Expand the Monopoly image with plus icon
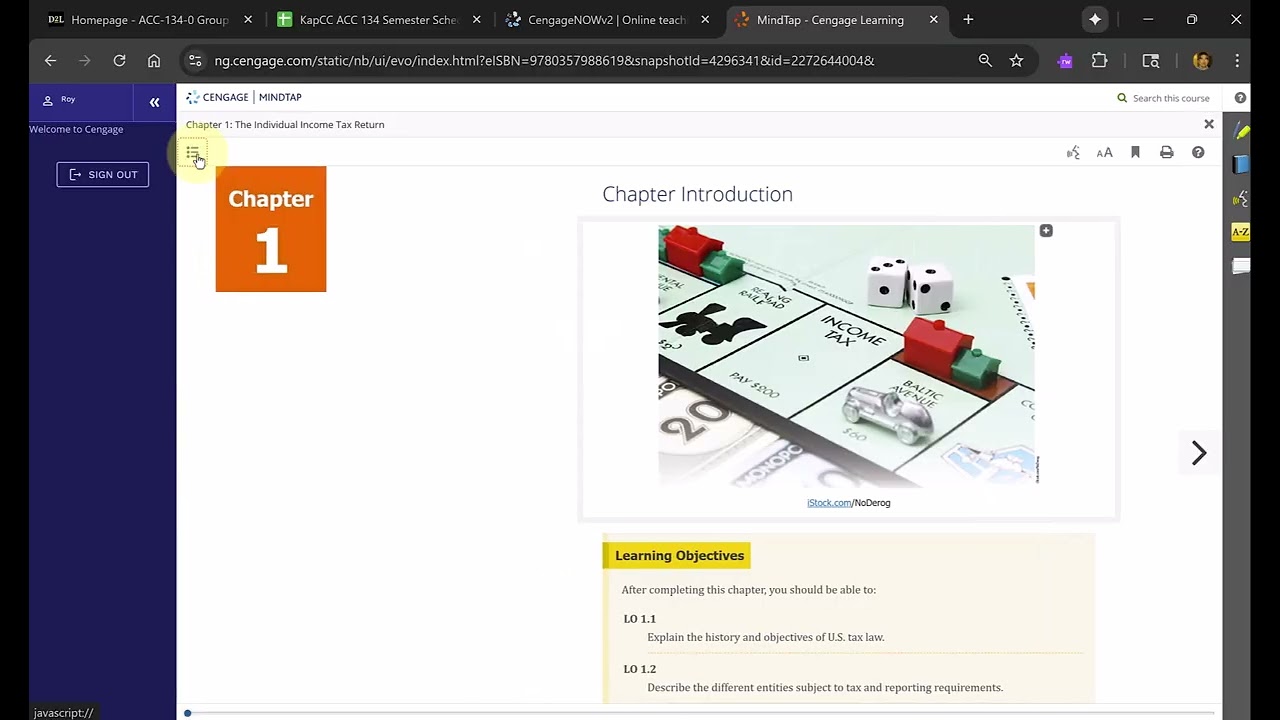 point(1046,231)
